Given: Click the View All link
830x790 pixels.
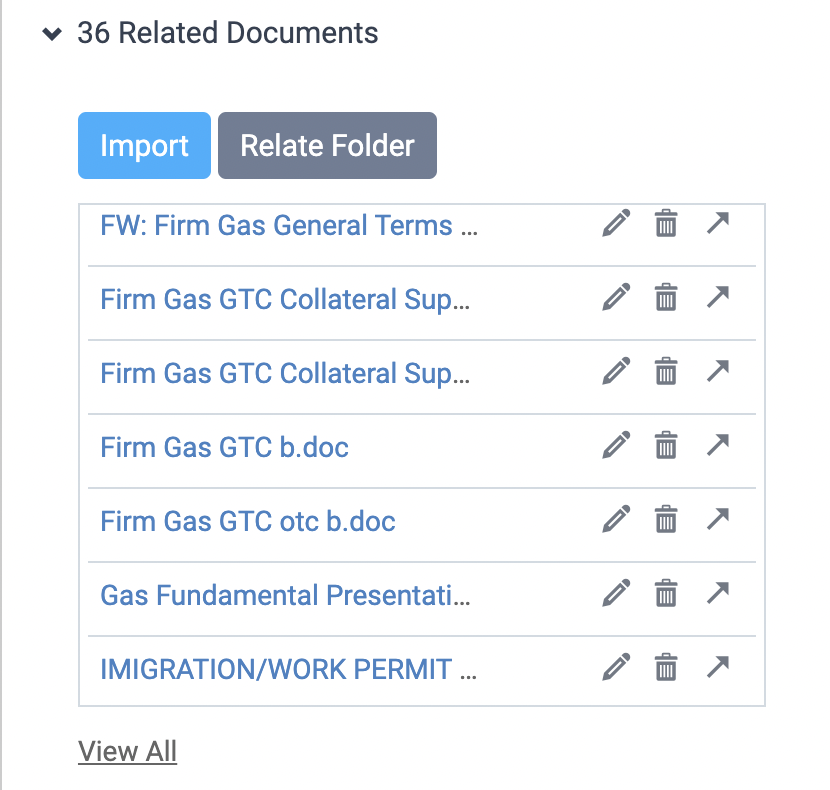Looking at the screenshot, I should (x=128, y=751).
